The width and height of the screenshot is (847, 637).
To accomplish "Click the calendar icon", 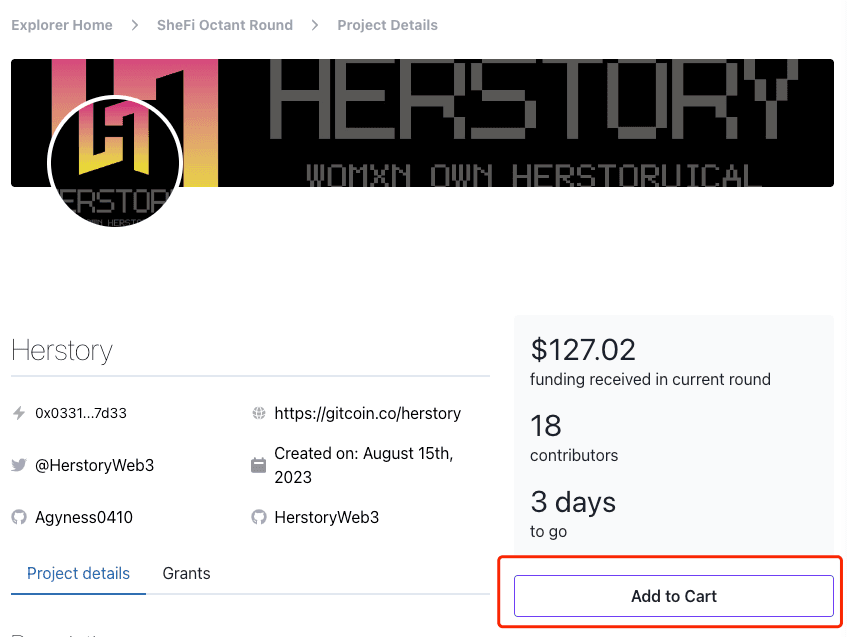I will [259, 465].
